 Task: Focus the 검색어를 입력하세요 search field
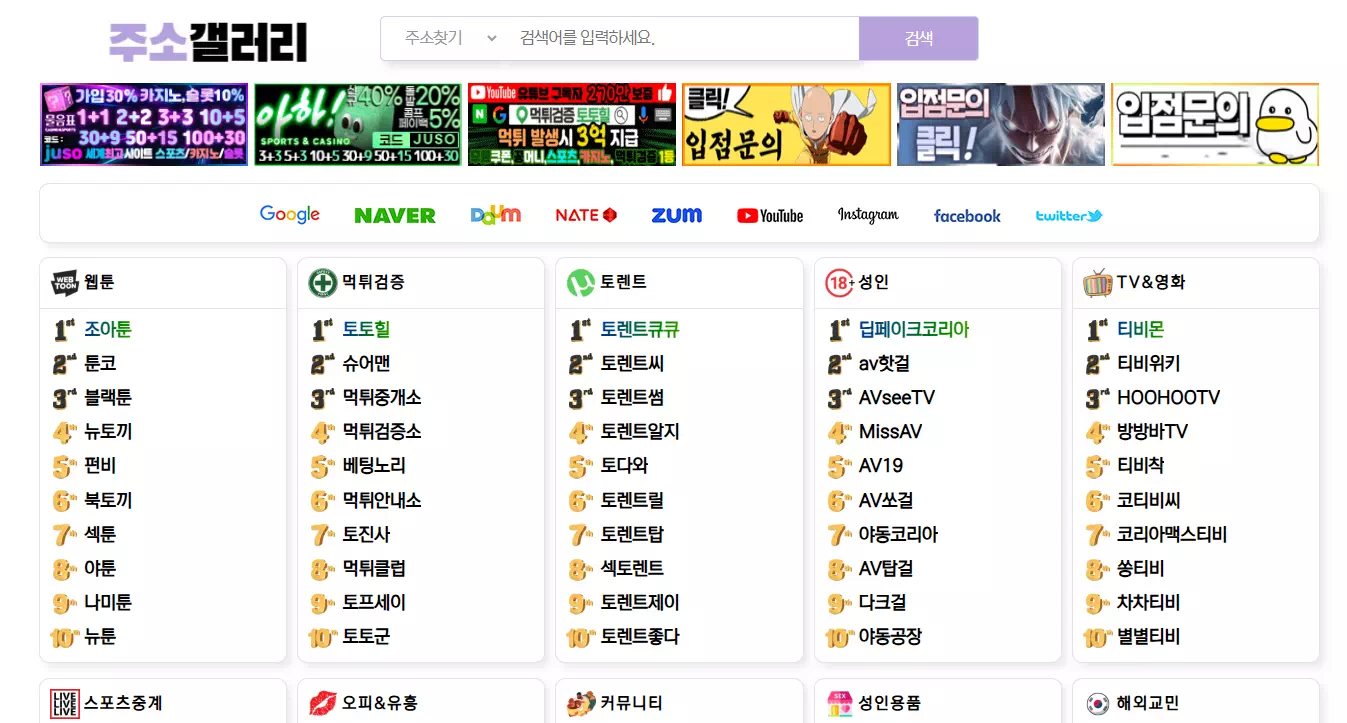pyautogui.click(x=685, y=38)
